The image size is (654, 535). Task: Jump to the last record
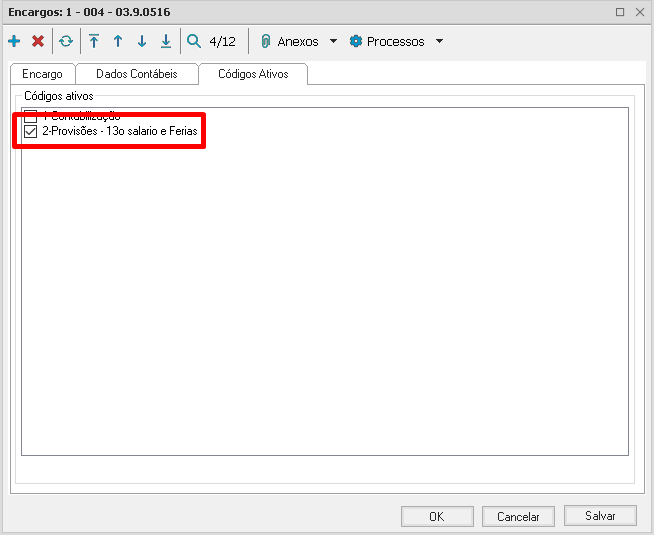(x=166, y=41)
